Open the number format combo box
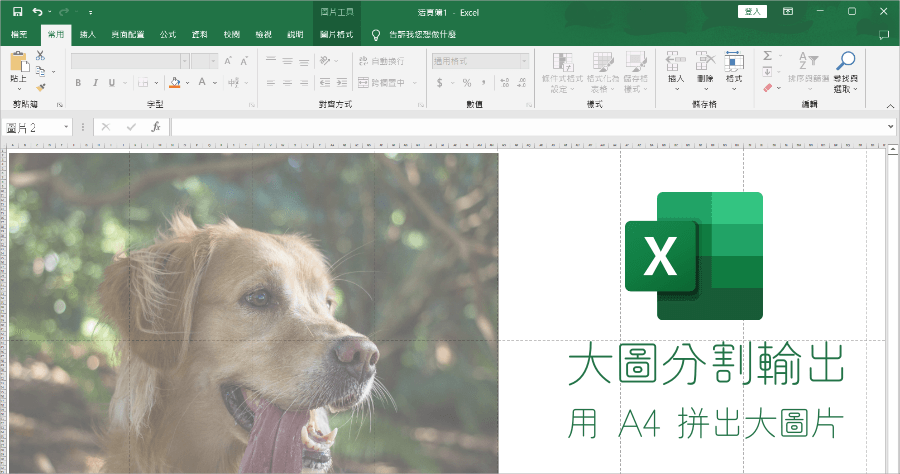 point(480,61)
